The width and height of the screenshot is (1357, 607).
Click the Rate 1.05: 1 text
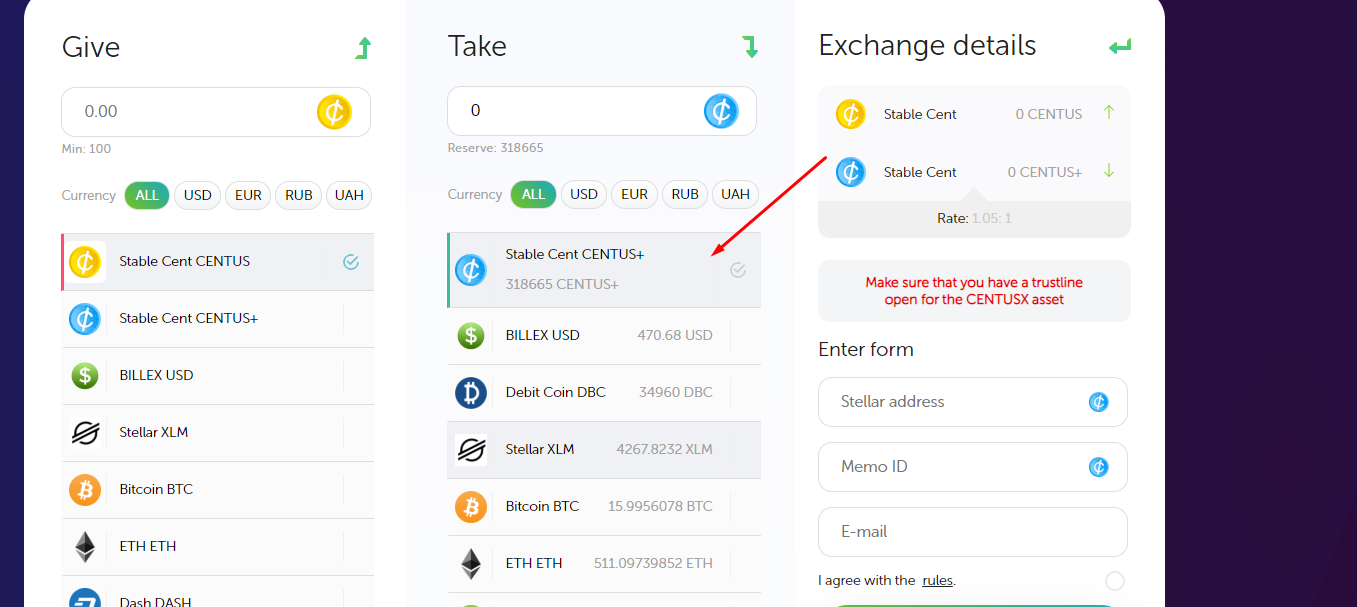(974, 218)
